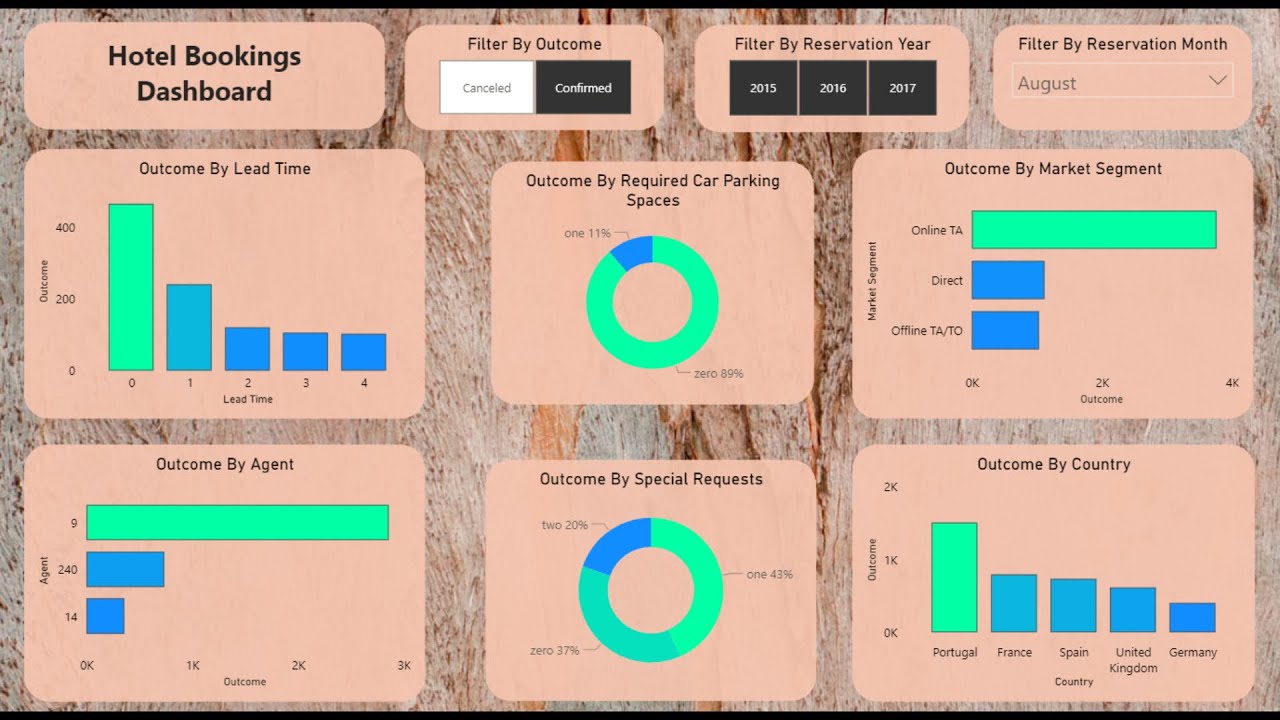The image size is (1280, 720).
Task: Select the lead time 4 bar
Action: pyautogui.click(x=363, y=352)
